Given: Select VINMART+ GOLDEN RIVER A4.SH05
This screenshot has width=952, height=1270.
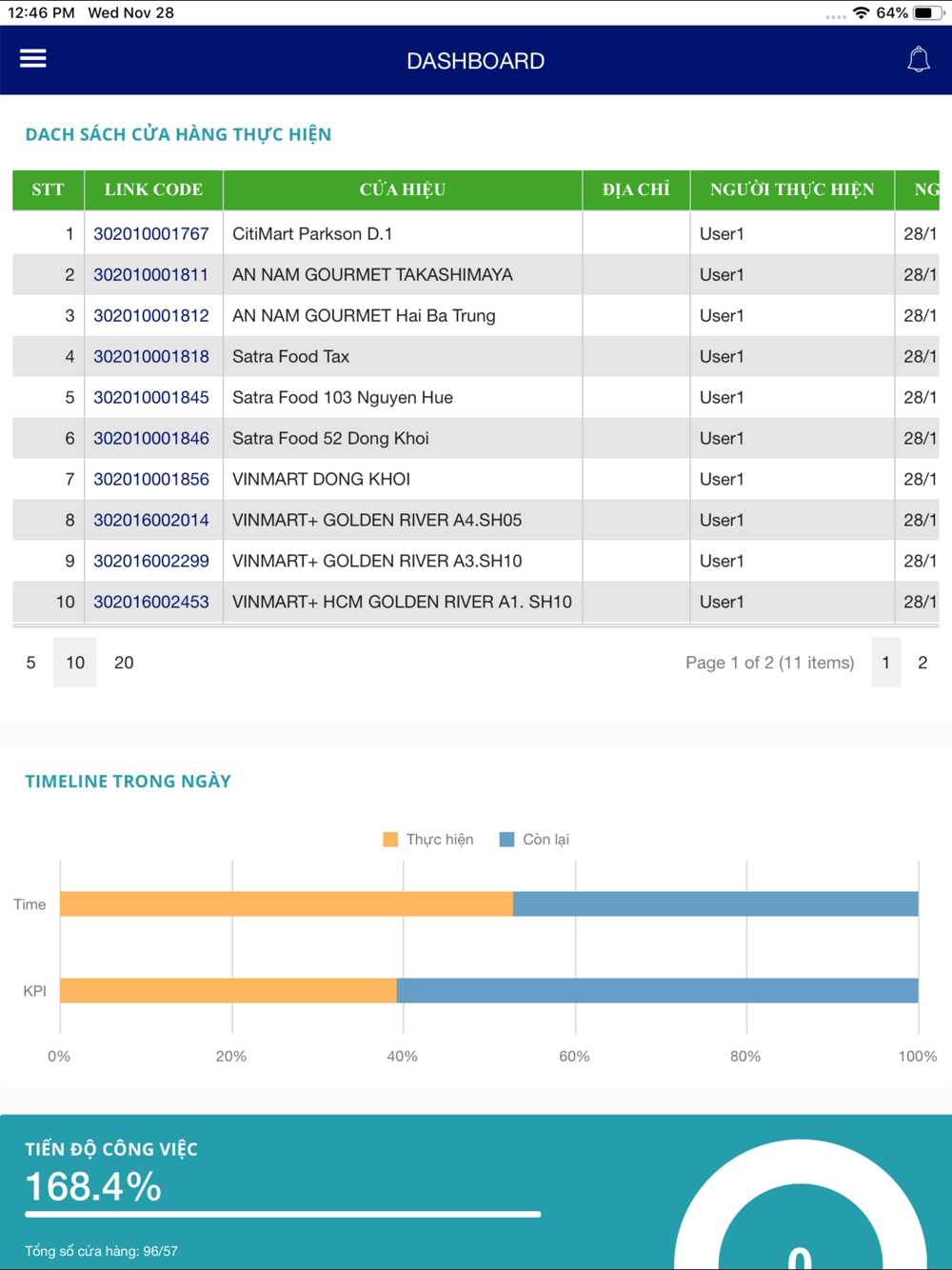Looking at the screenshot, I should coord(377,521).
